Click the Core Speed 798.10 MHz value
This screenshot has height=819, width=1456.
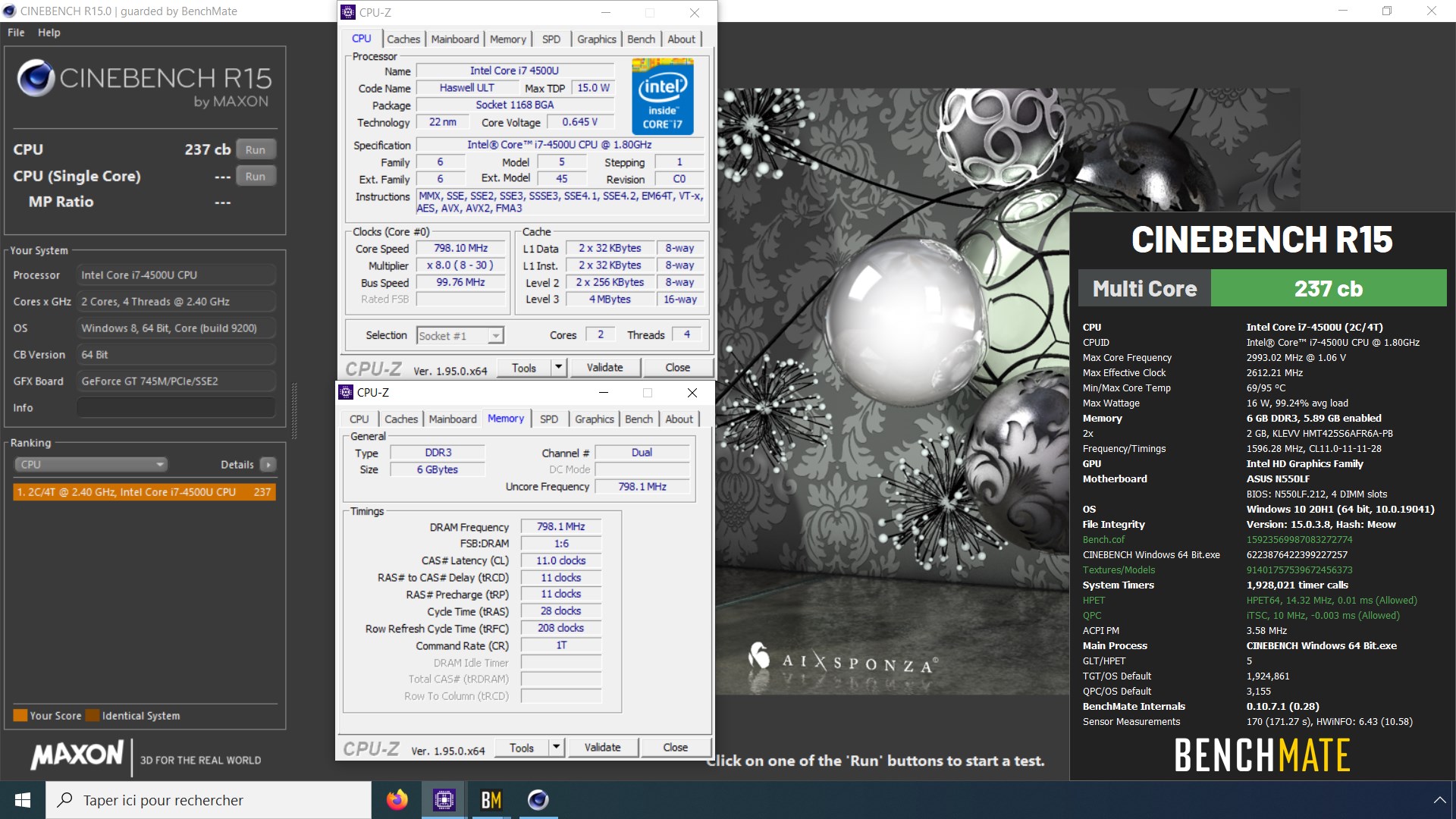(x=460, y=248)
